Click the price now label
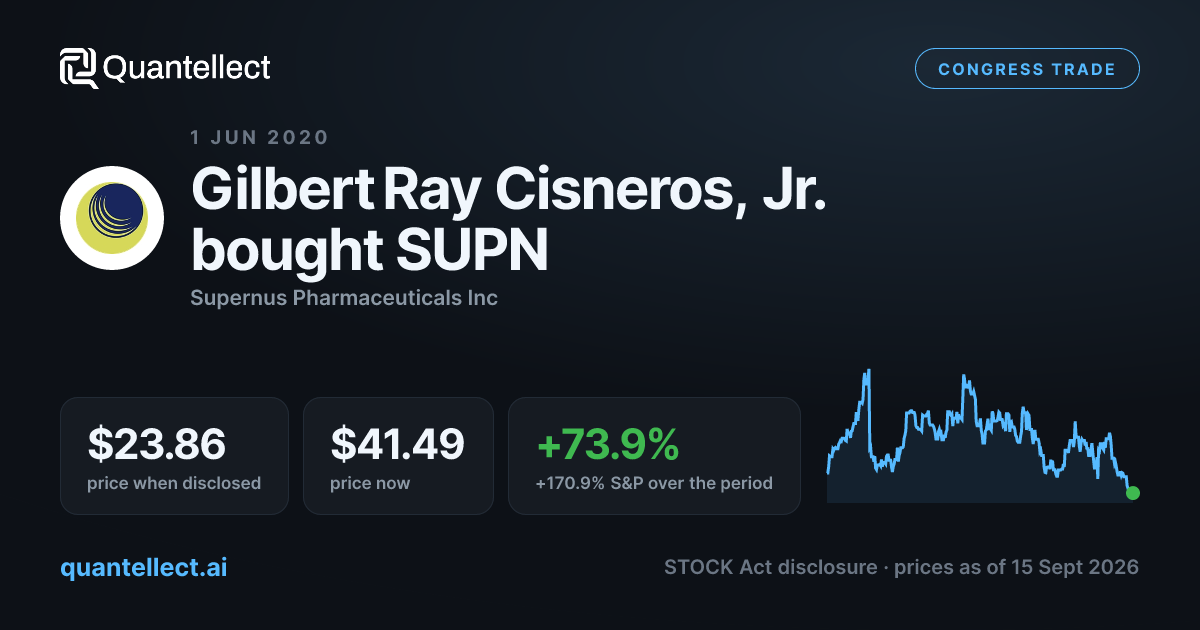Viewport: 1200px width, 630px height. coord(370,483)
